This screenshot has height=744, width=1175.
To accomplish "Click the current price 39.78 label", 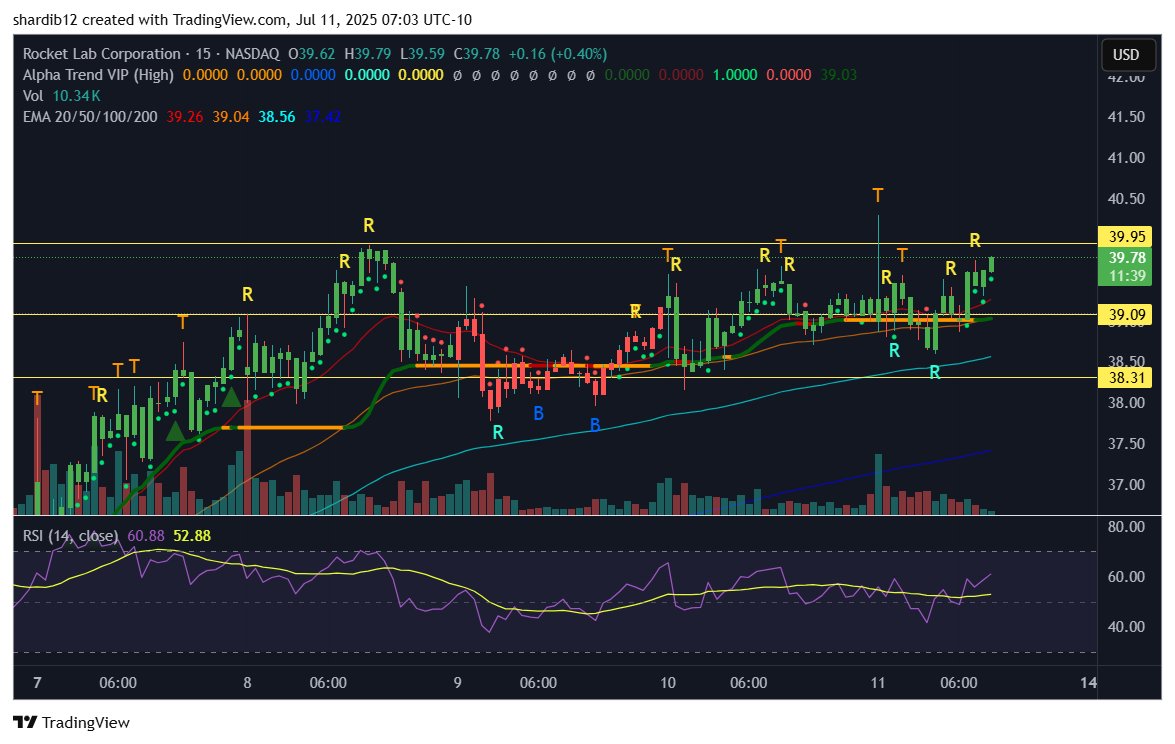I will pyautogui.click(x=1126, y=258).
